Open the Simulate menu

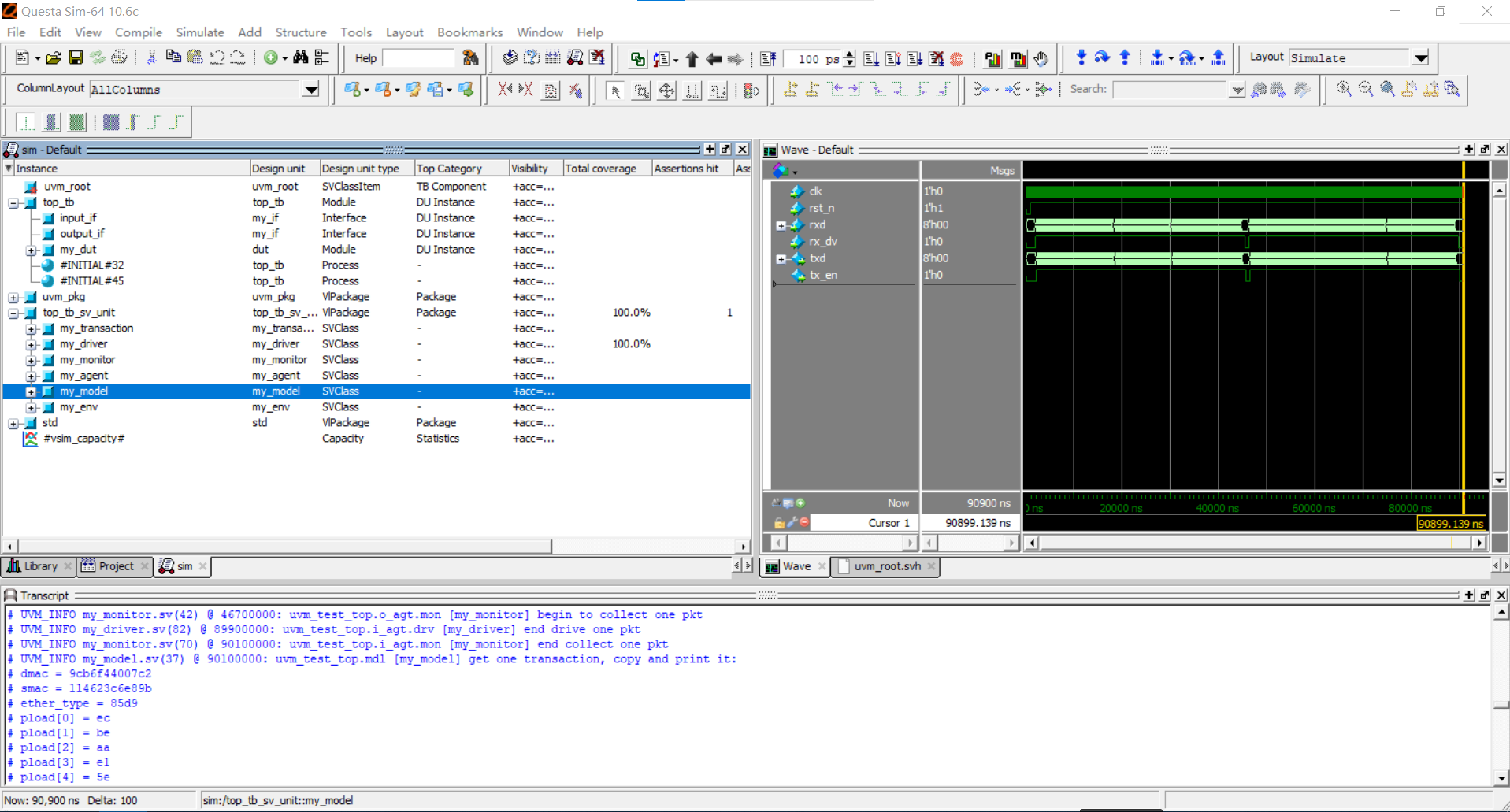199,32
